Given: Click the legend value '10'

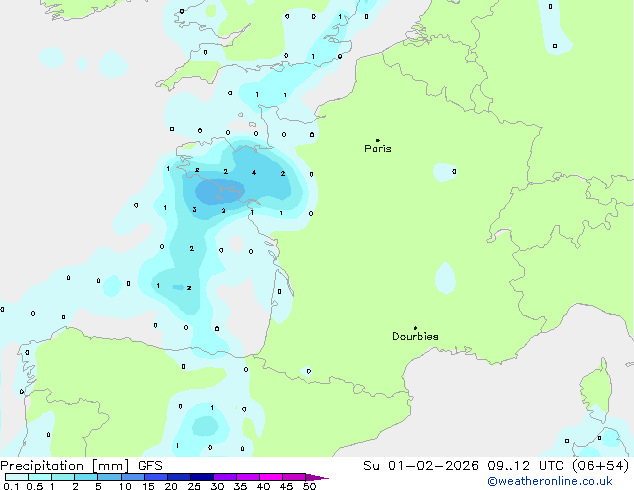Looking at the screenshot, I should 125,486.
